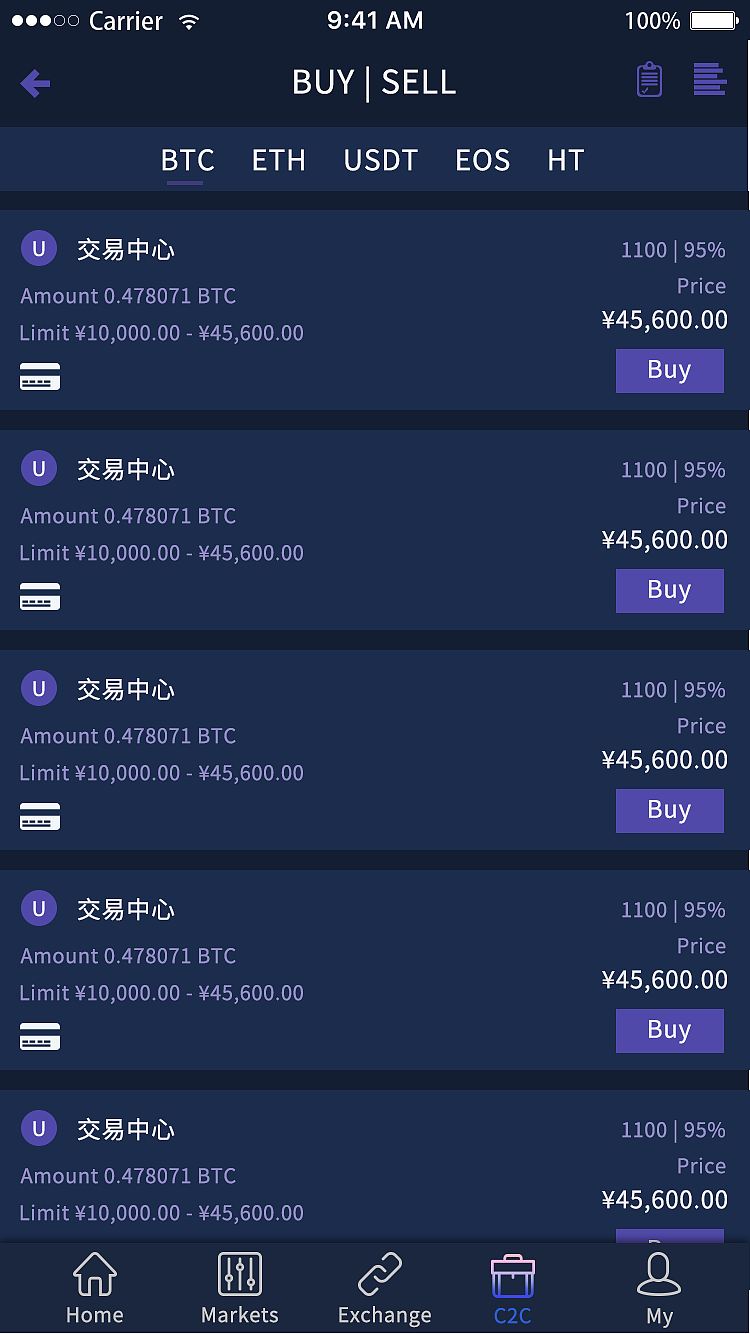
Task: Open Markets from bottom navigation
Action: [x=240, y=1288]
